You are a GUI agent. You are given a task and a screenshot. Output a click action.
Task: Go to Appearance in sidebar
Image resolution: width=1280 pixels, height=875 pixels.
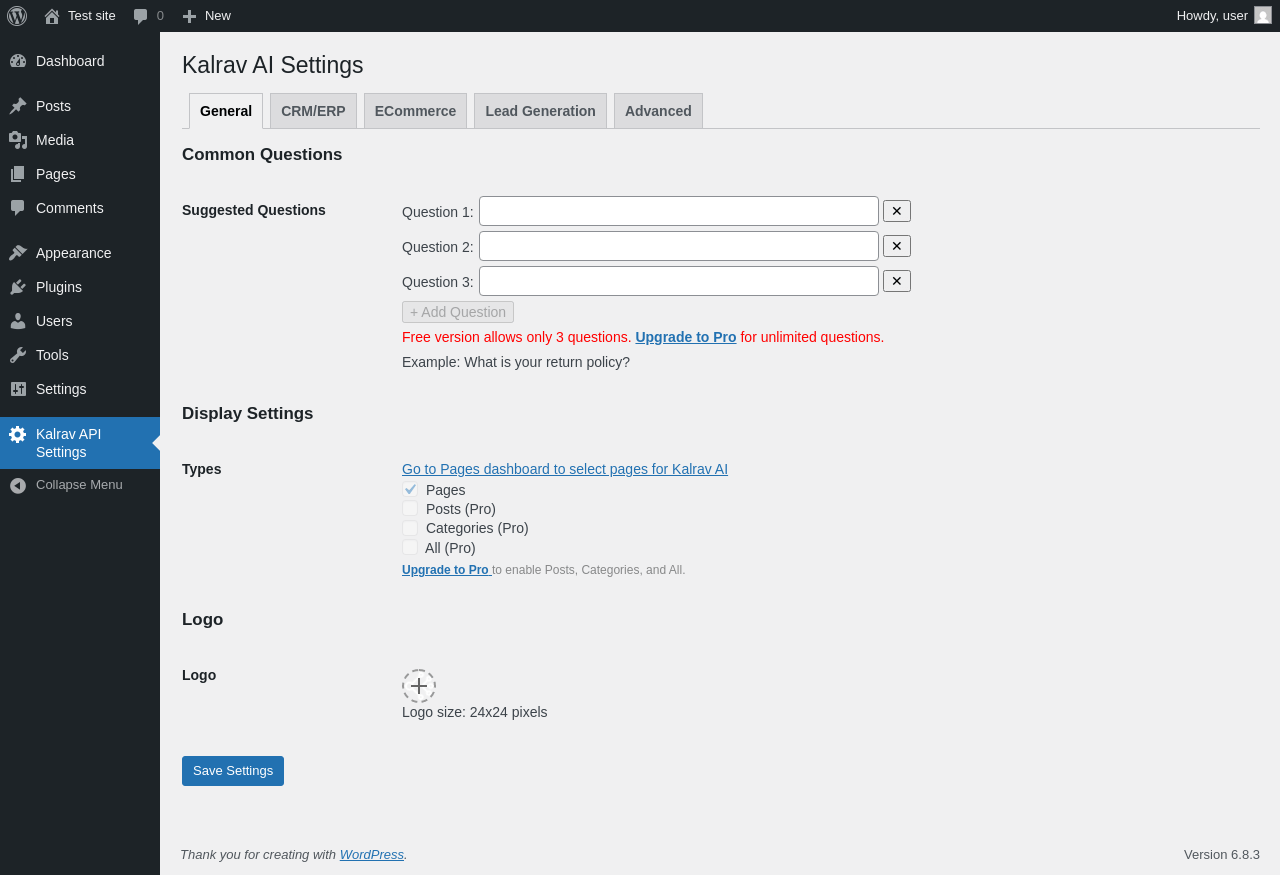pyautogui.click(x=73, y=253)
